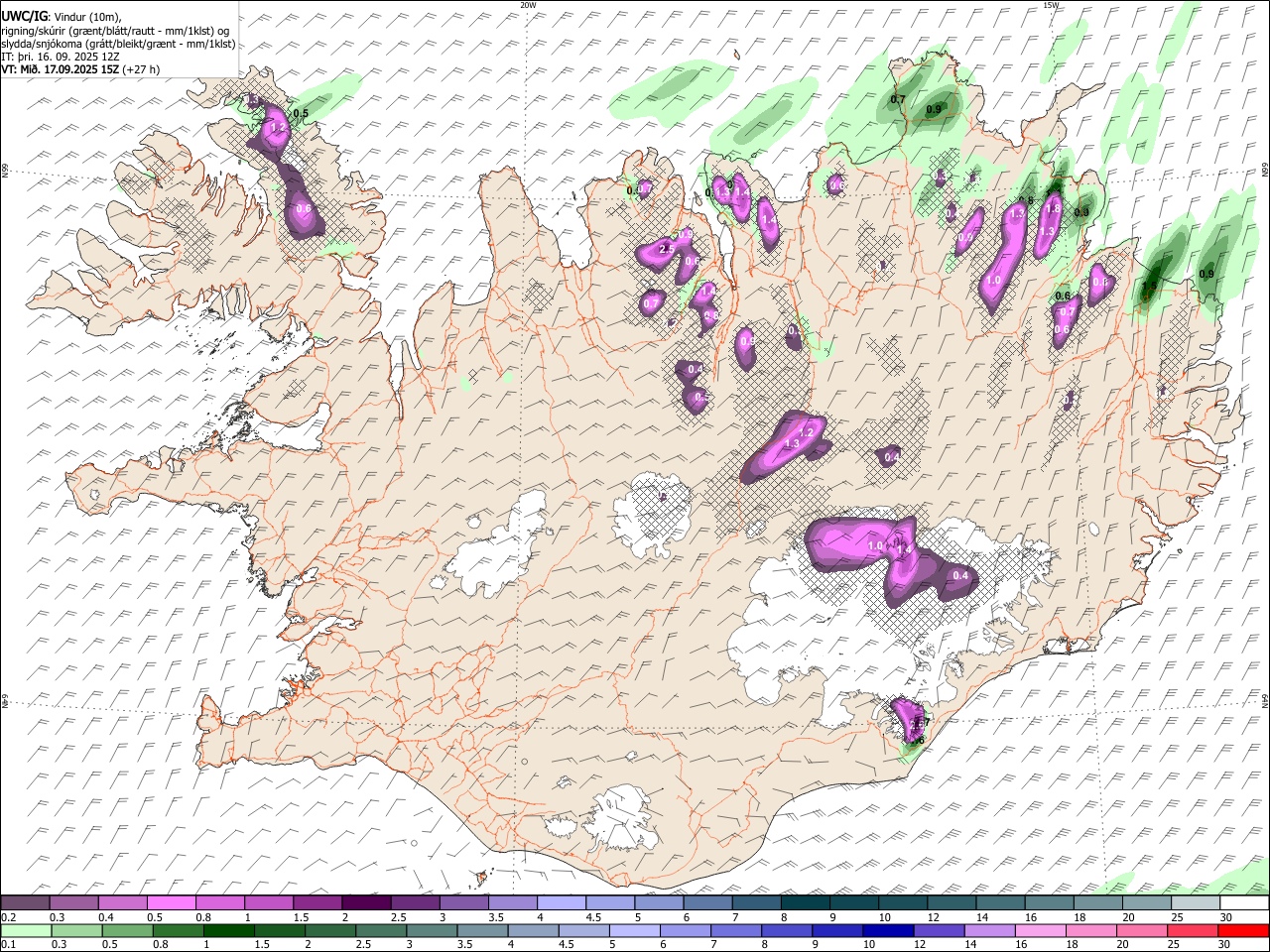Image resolution: width=1270 pixels, height=952 pixels.
Task: Click the light lavender 4 swatch in purple row
Action: (562, 903)
